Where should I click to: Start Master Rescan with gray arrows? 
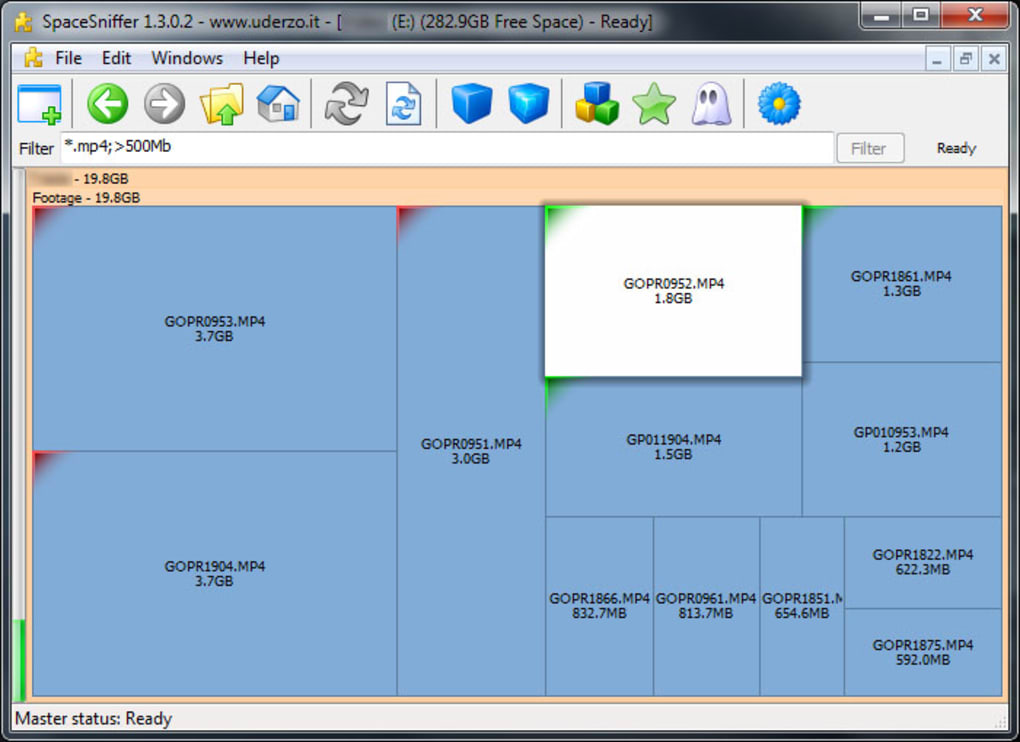(x=346, y=104)
